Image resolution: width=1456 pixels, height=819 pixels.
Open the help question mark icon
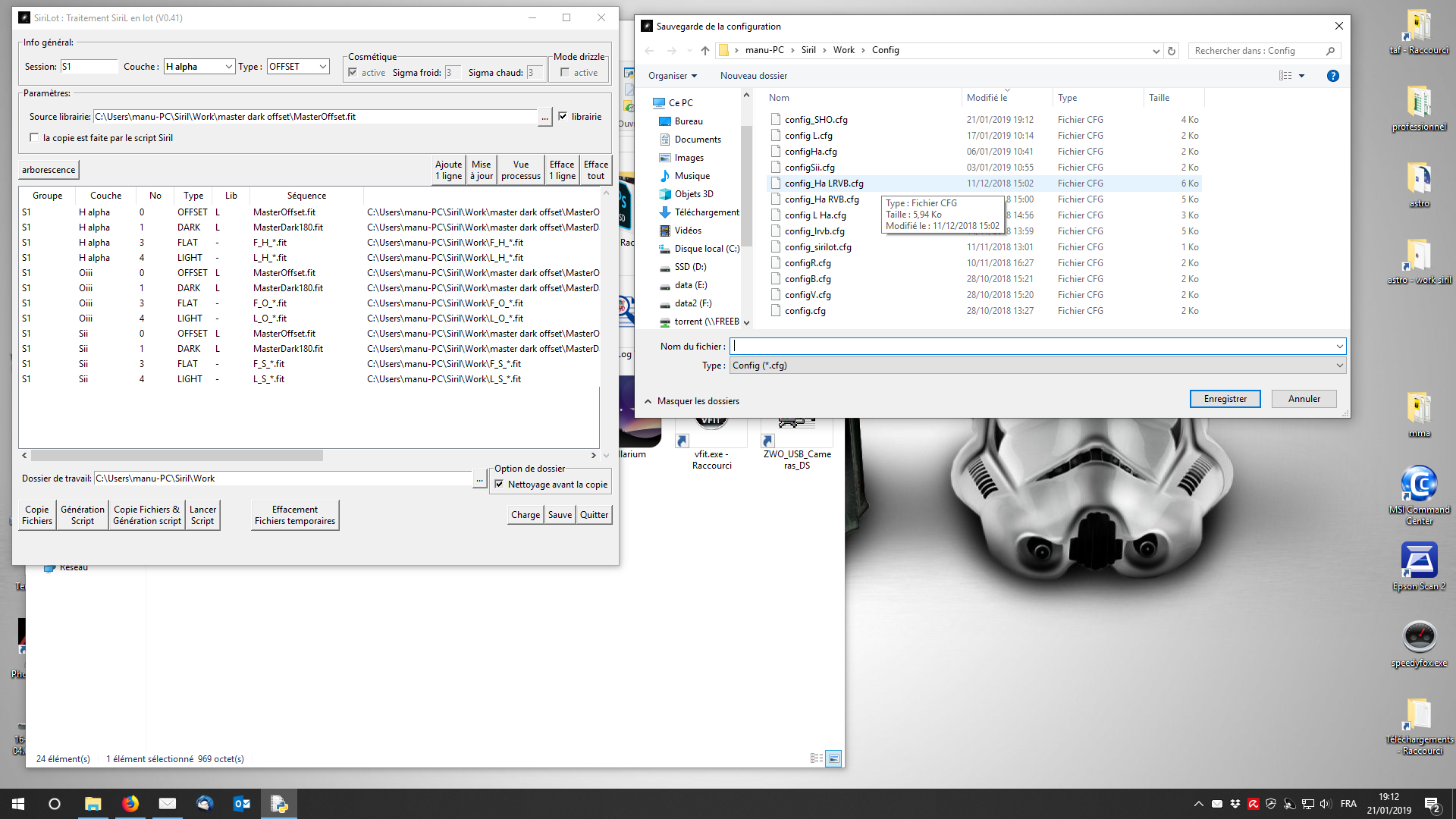[1332, 76]
